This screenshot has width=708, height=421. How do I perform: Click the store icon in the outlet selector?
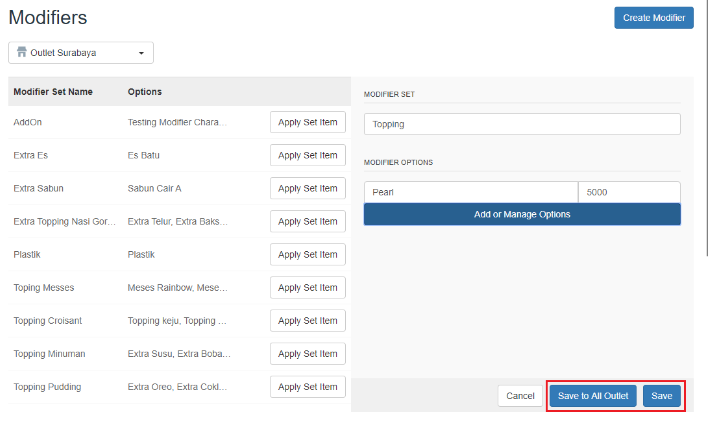pos(22,53)
